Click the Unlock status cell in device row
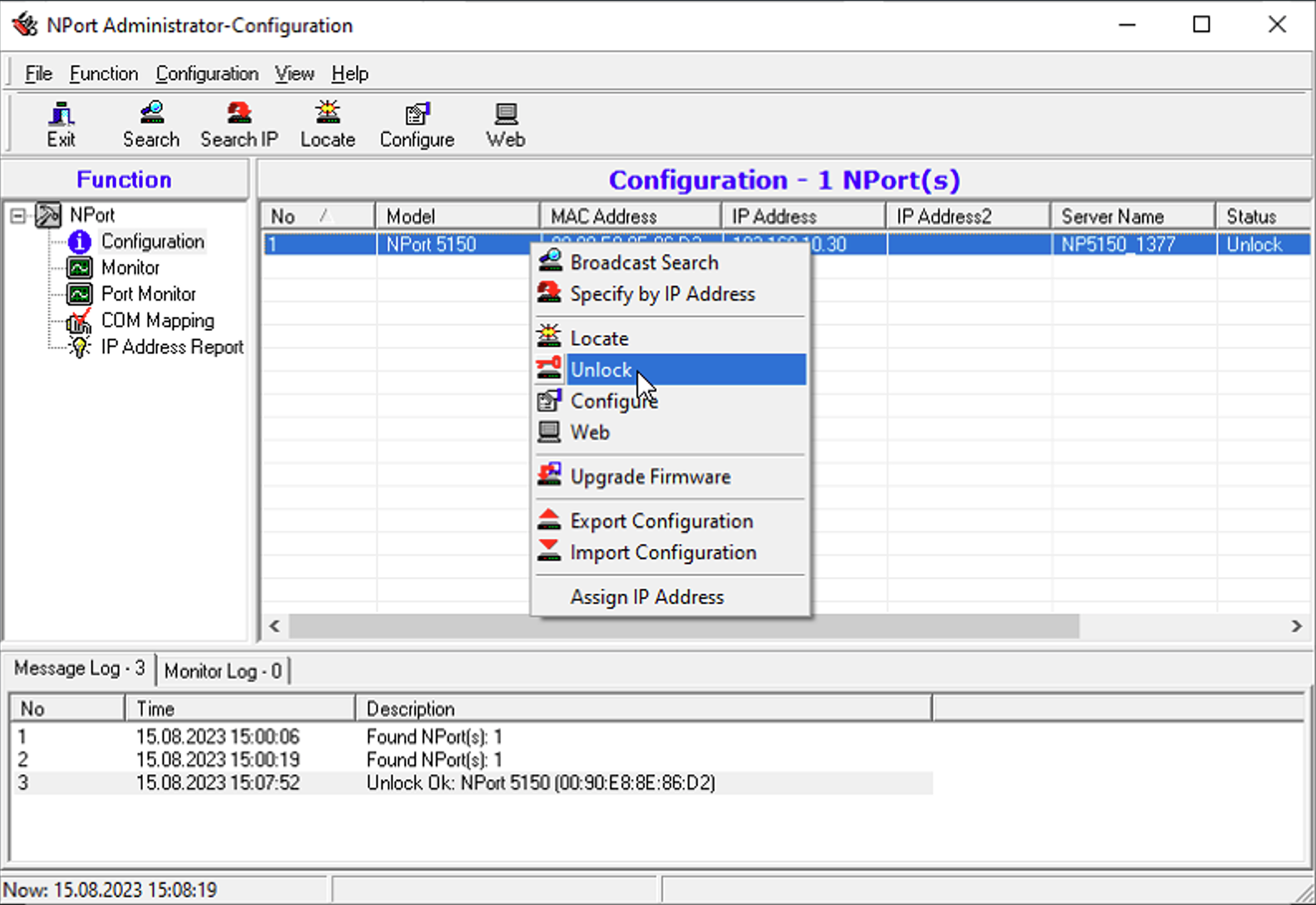This screenshot has height=905, width=1316. (1264, 244)
